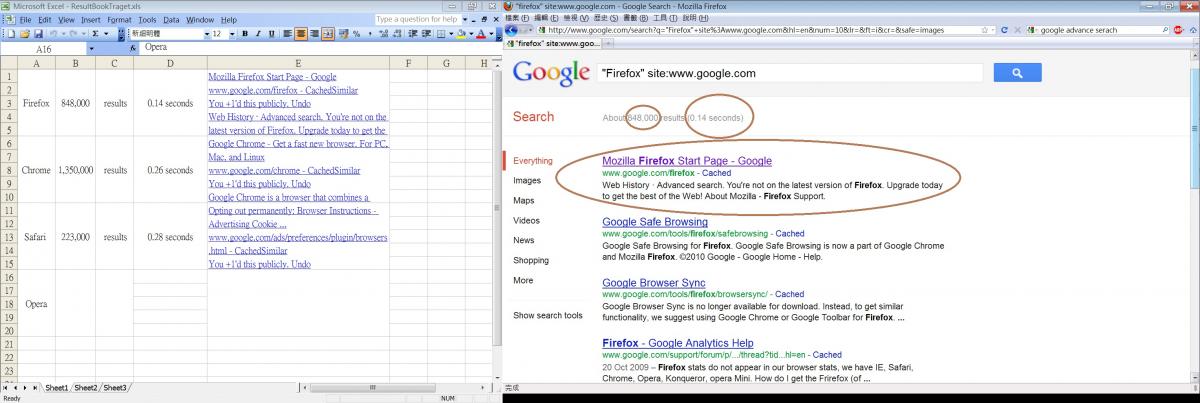The image size is (1200, 403).
Task: Apply cell borders in Excel
Action: click(441, 34)
